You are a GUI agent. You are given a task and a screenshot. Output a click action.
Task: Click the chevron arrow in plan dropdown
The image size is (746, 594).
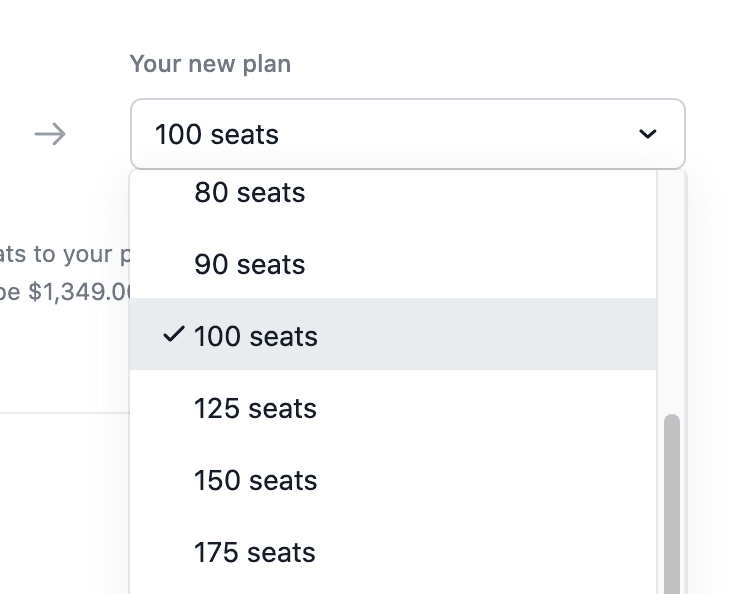pyautogui.click(x=648, y=134)
